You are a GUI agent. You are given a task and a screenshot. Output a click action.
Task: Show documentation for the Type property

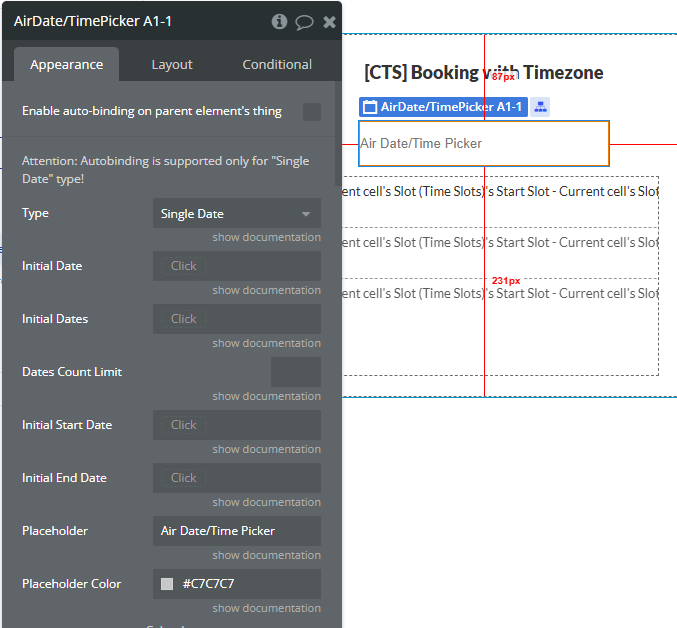click(x=266, y=237)
